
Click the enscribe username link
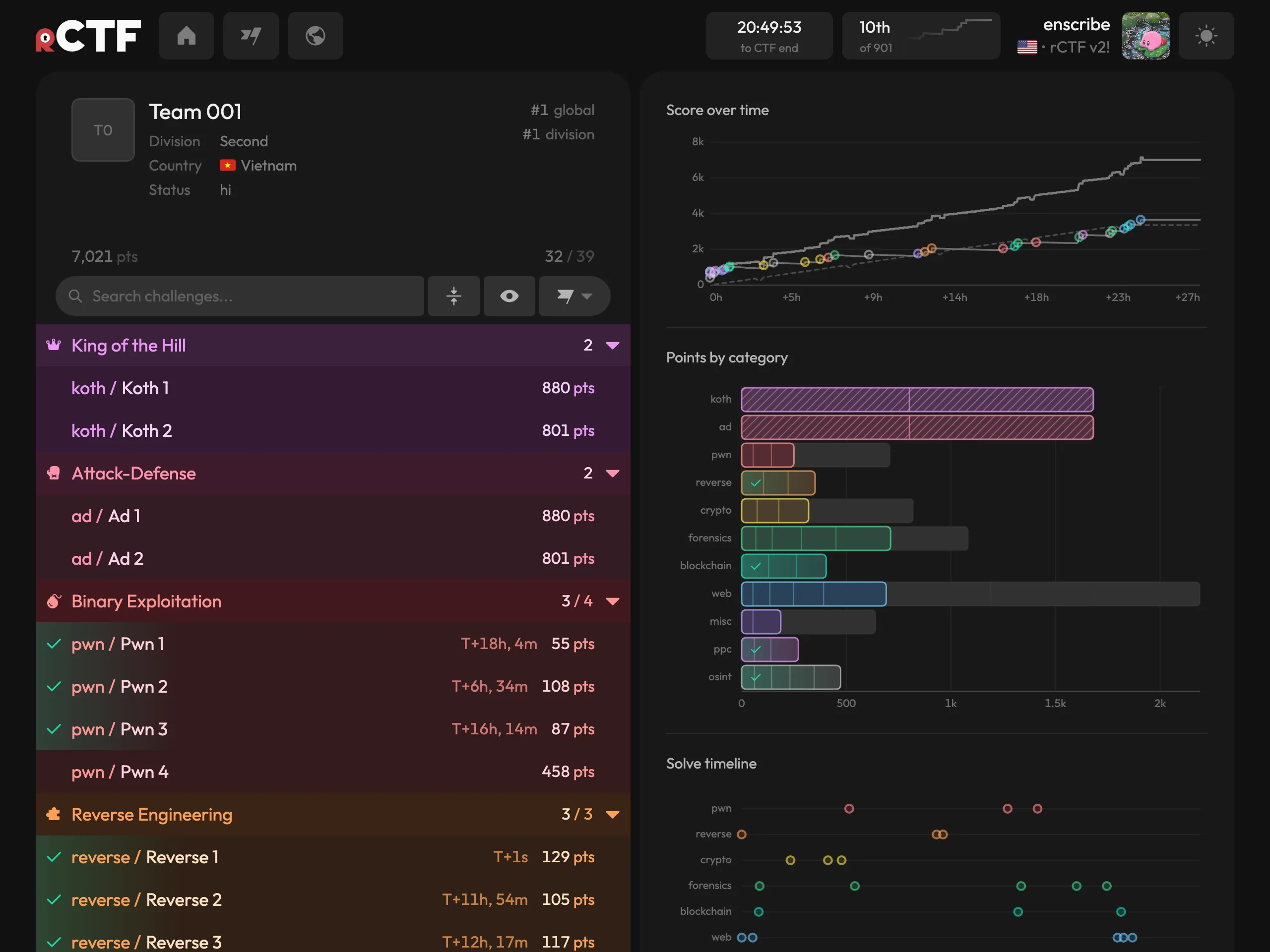coord(1077,24)
